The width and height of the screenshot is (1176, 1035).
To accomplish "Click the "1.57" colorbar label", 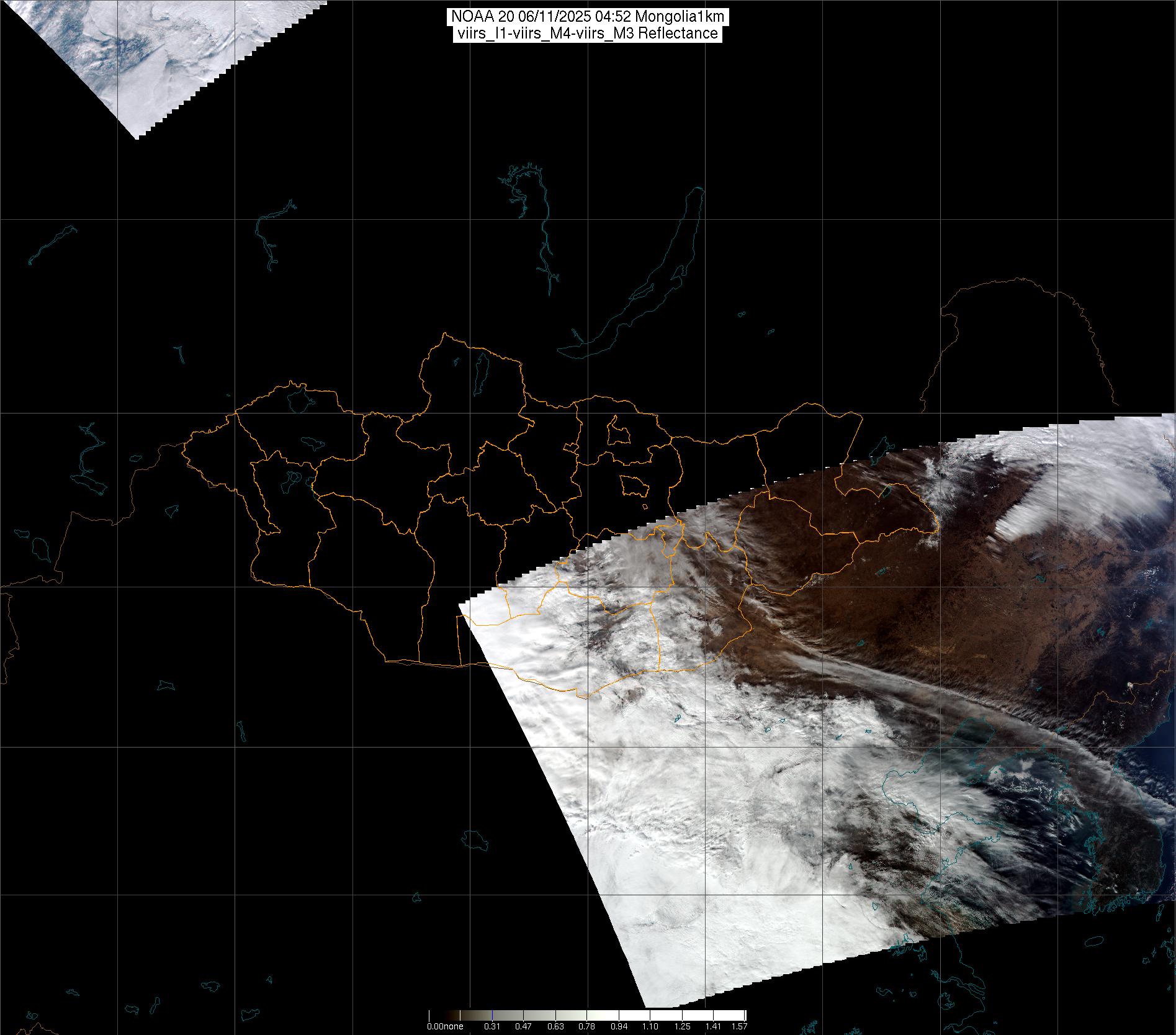I will pos(739,1026).
